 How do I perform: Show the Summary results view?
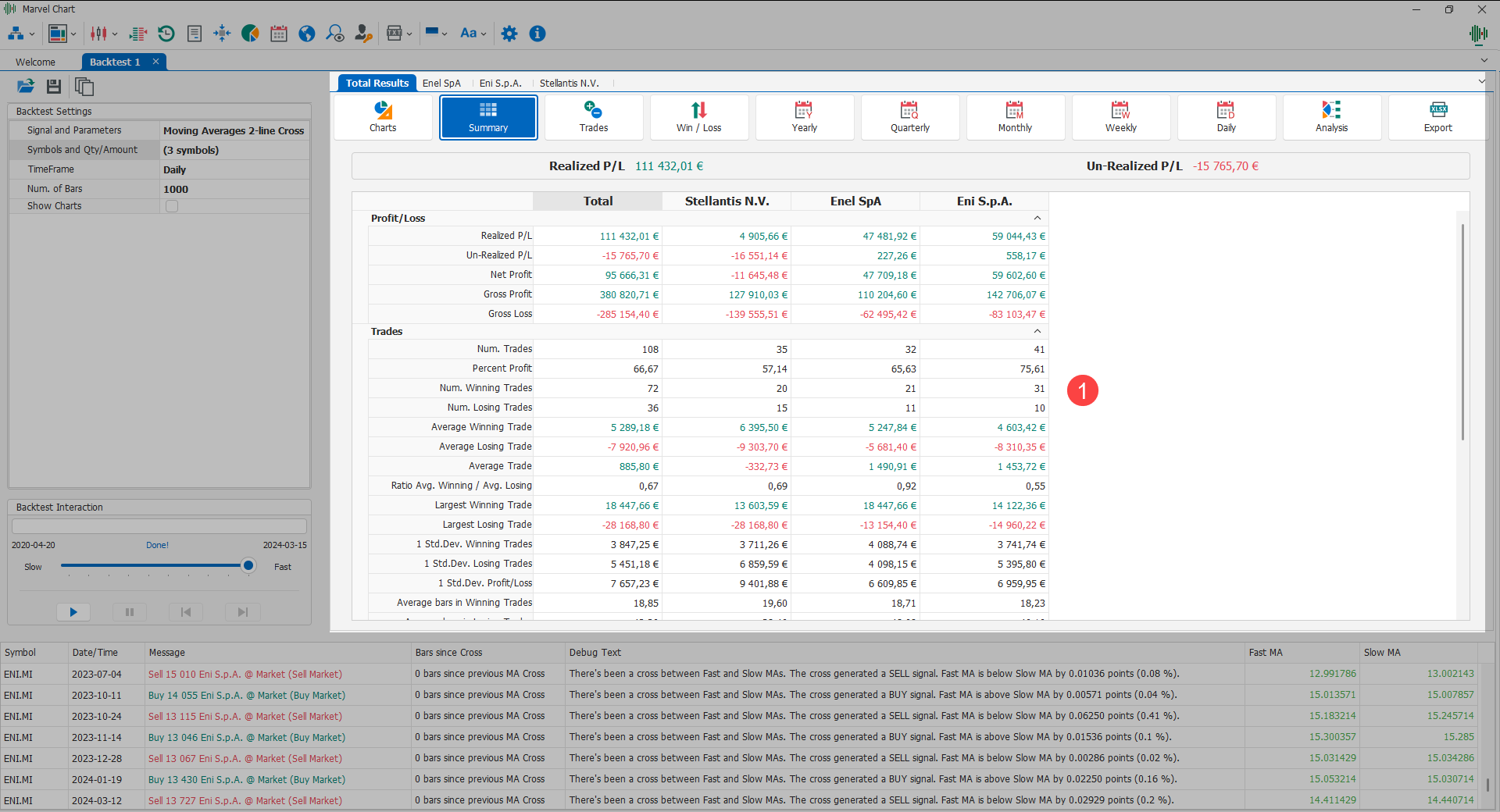pos(488,117)
